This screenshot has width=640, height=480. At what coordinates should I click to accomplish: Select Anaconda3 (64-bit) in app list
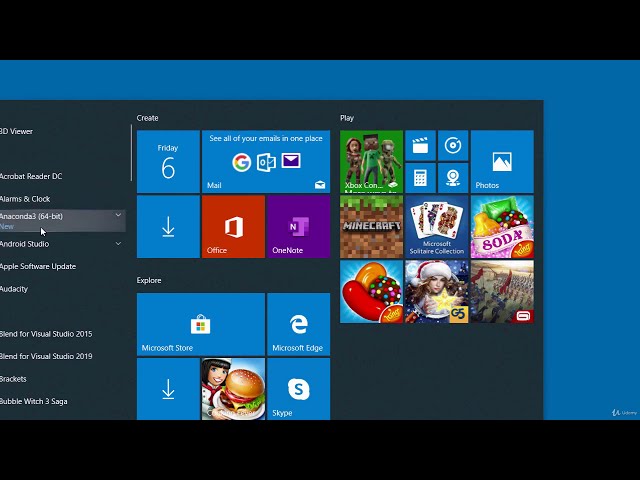(x=62, y=221)
